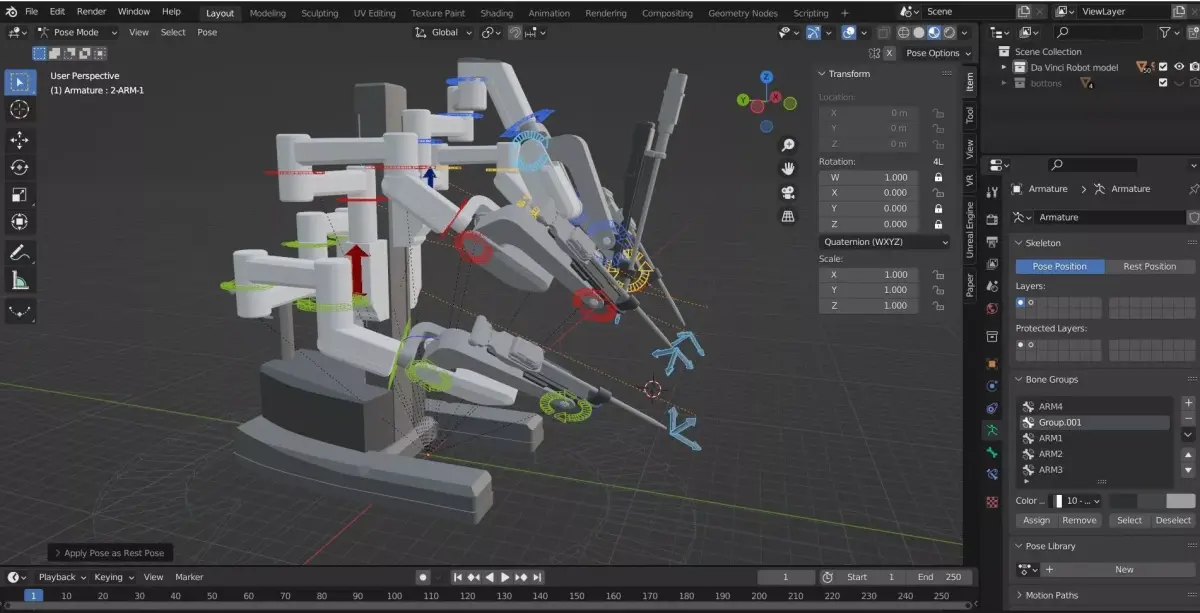This screenshot has height=613, width=1200.
Task: Click Apply Pose as Rest Pose
Action: coord(109,553)
